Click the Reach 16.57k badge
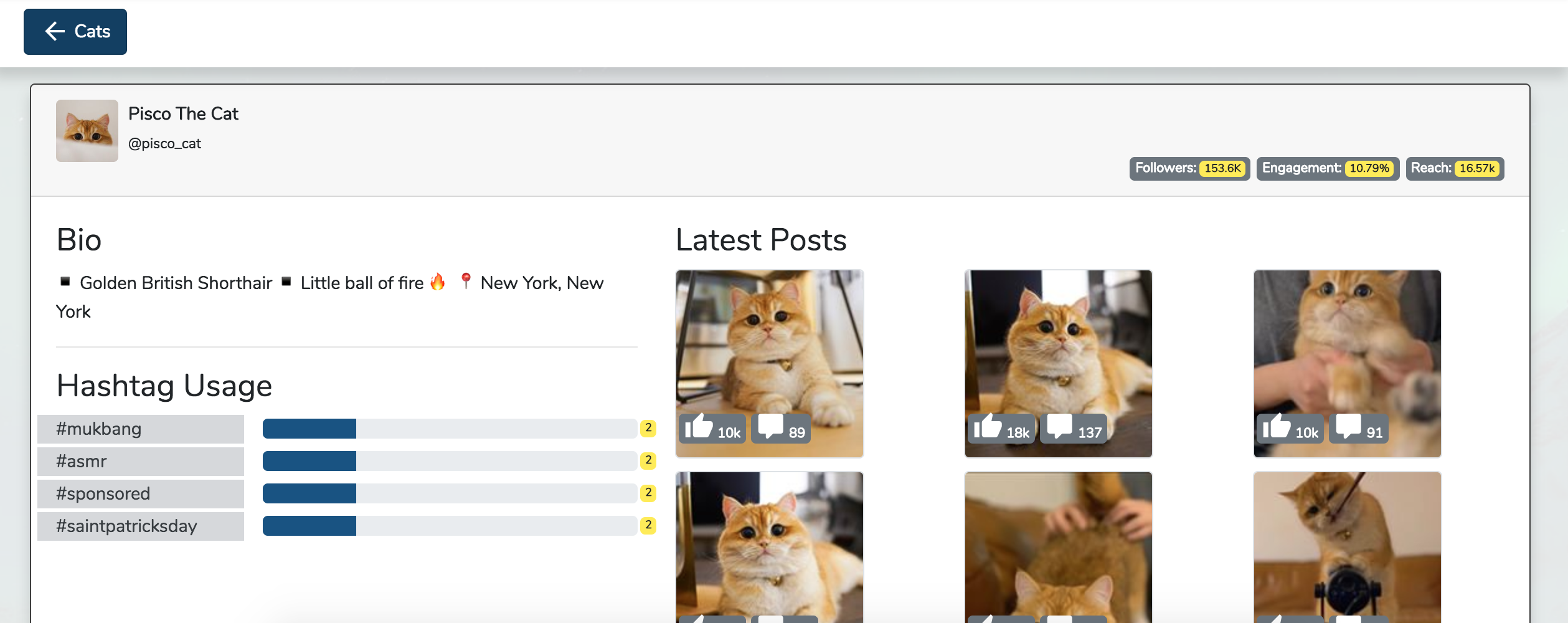This screenshot has width=1568, height=623. point(1455,168)
